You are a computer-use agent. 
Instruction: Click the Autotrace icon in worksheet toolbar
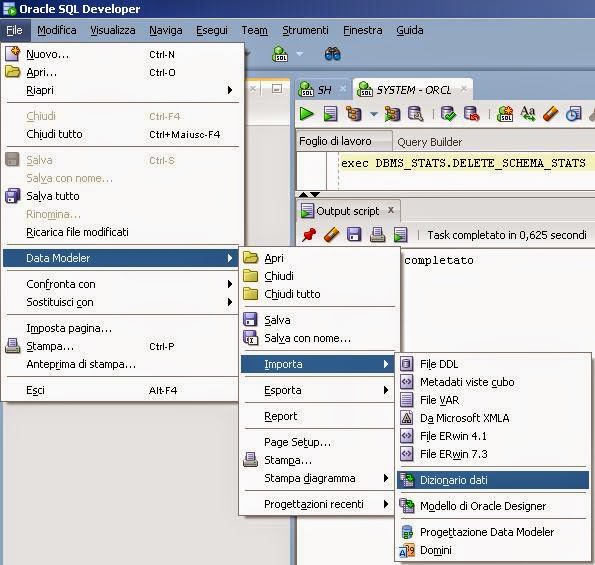tap(392, 113)
